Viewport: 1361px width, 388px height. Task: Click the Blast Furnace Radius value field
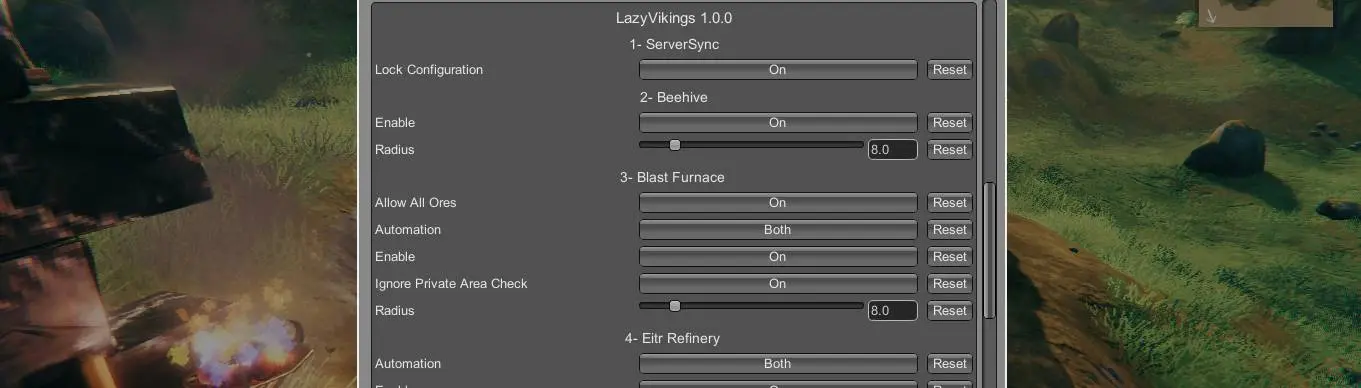892,311
